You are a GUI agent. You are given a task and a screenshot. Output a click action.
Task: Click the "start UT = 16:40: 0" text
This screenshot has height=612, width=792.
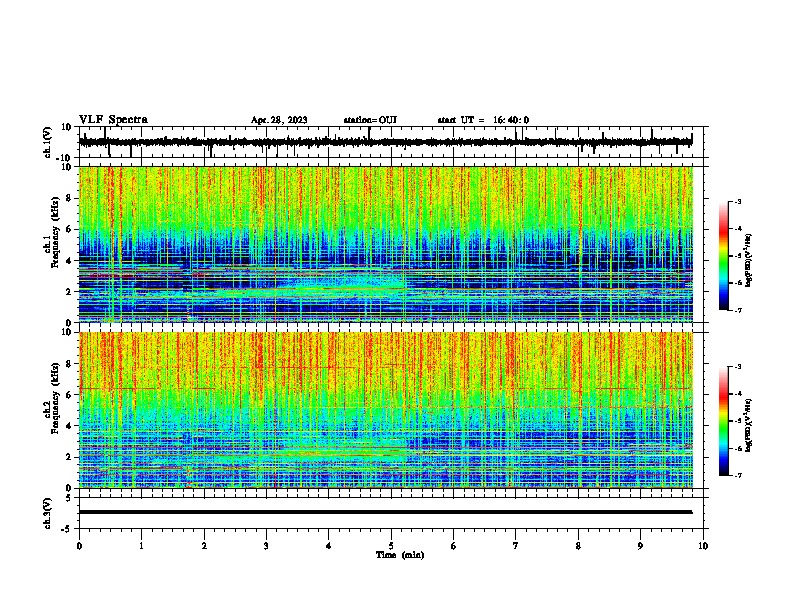pyautogui.click(x=483, y=120)
